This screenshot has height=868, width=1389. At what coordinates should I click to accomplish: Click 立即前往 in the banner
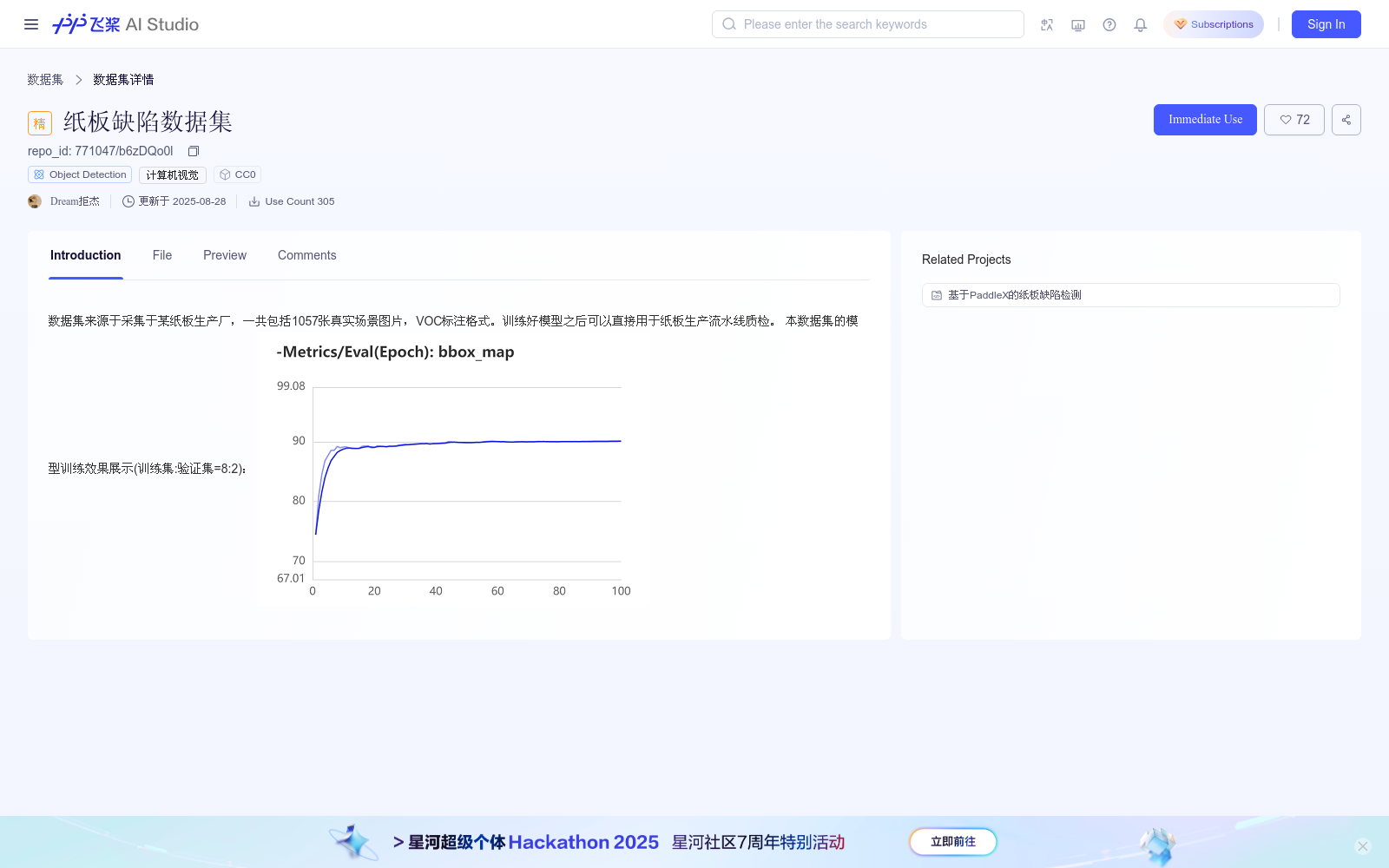point(953,842)
